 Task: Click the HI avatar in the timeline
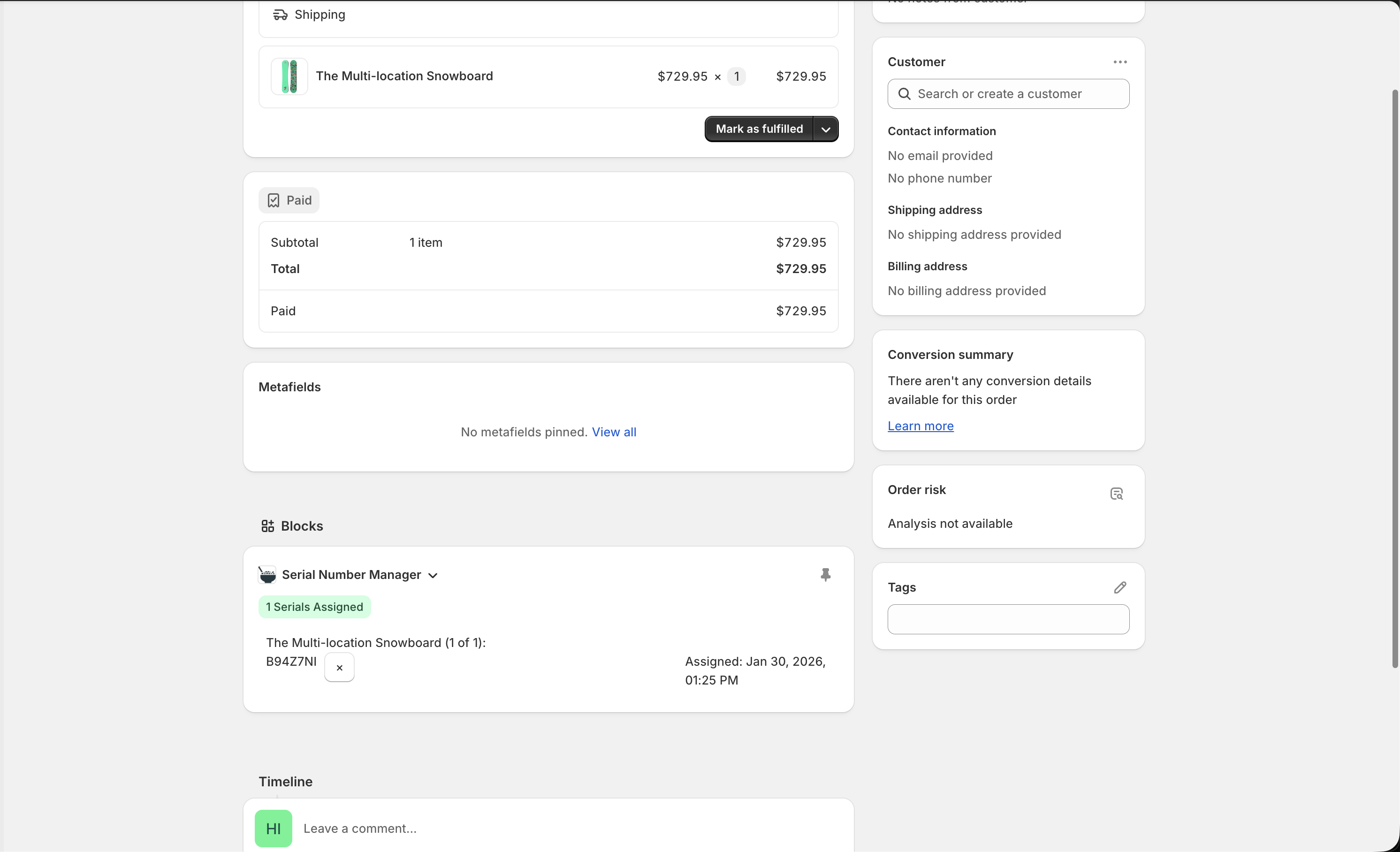[274, 828]
